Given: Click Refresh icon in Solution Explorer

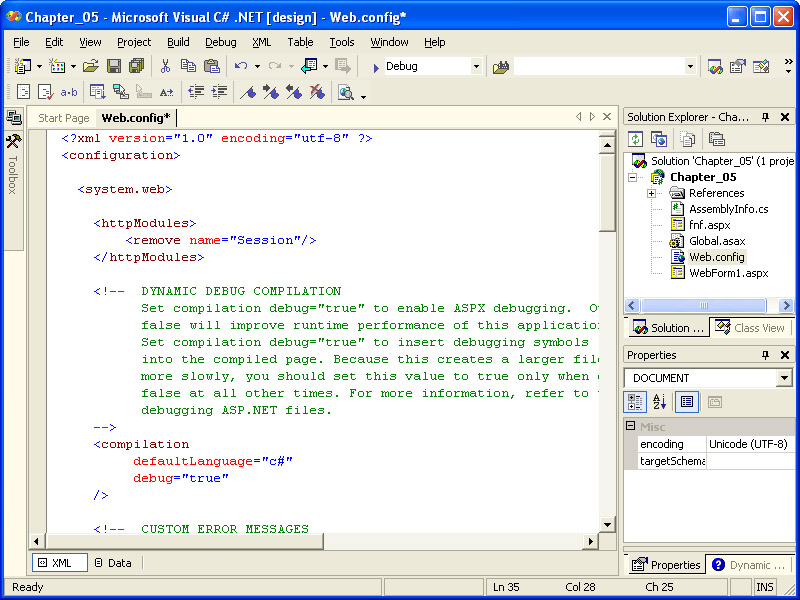Looking at the screenshot, I should (635, 139).
